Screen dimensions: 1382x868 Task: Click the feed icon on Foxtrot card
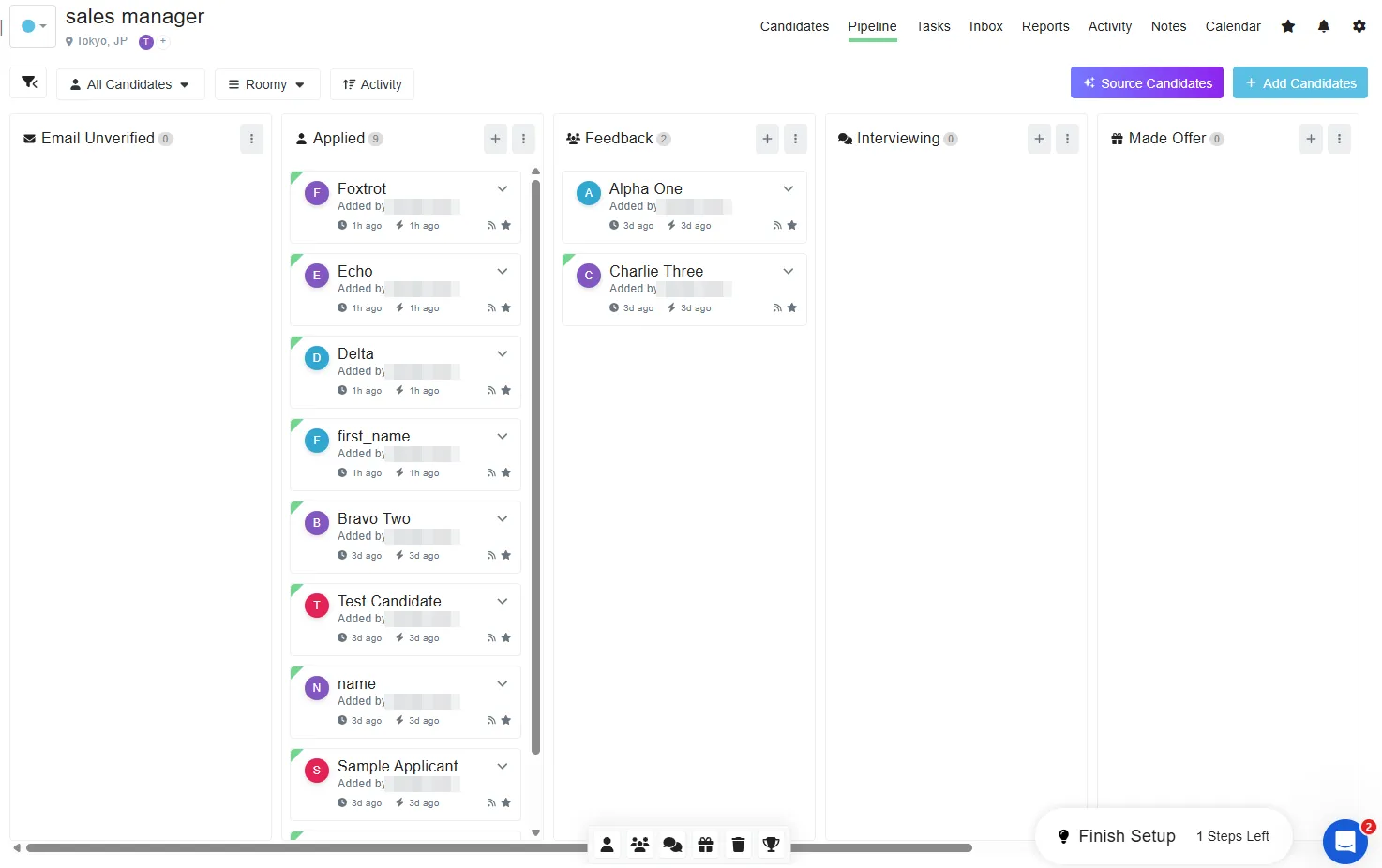[x=491, y=226]
